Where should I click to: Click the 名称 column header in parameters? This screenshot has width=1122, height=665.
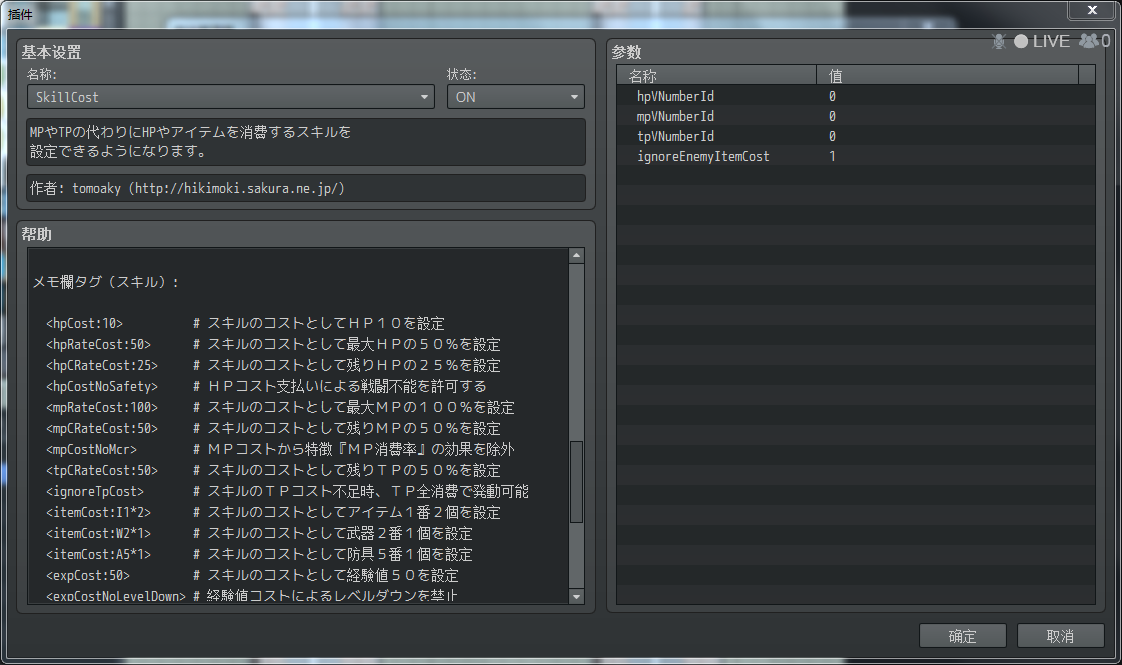point(716,75)
